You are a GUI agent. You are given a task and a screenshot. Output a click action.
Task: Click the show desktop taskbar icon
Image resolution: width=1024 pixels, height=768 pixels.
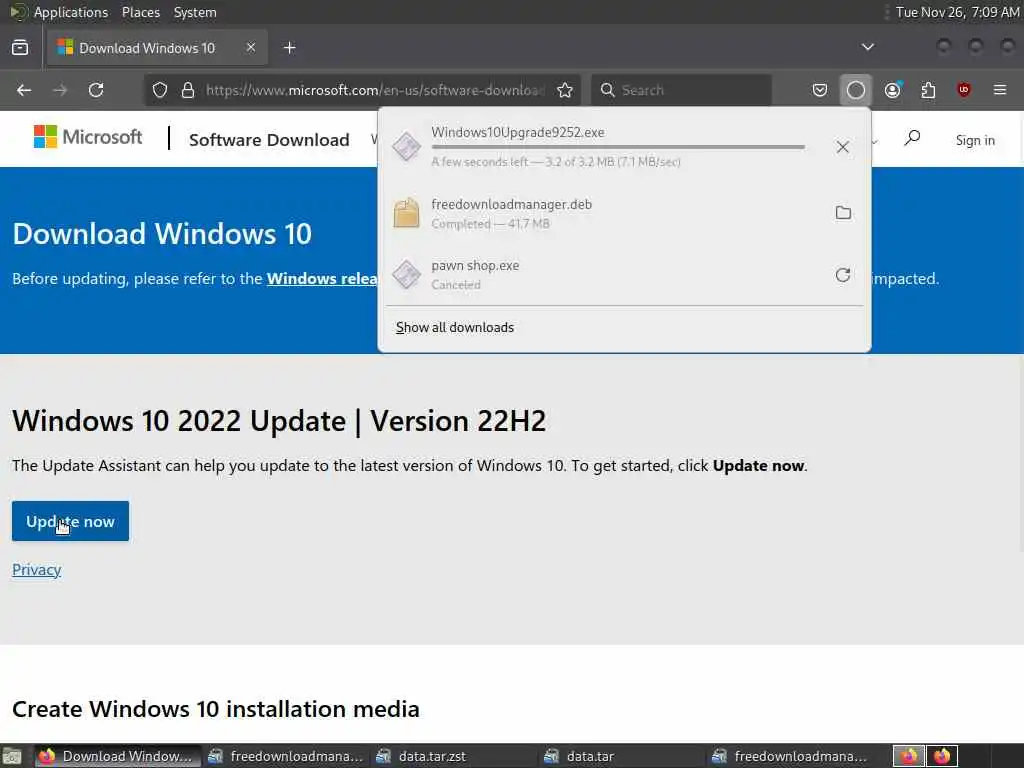pyautogui.click(x=12, y=756)
